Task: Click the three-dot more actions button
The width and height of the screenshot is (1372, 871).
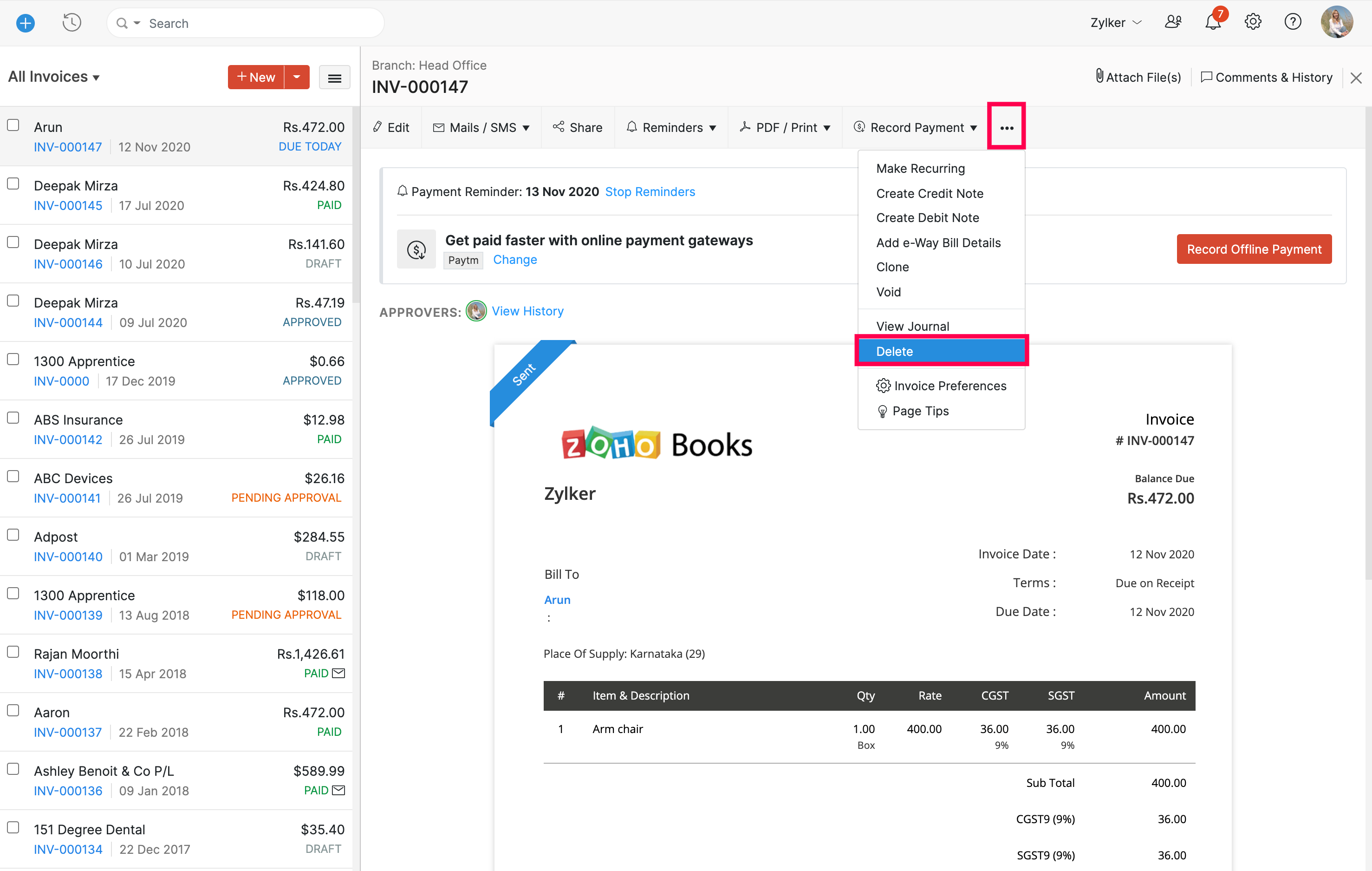Action: point(1006,128)
